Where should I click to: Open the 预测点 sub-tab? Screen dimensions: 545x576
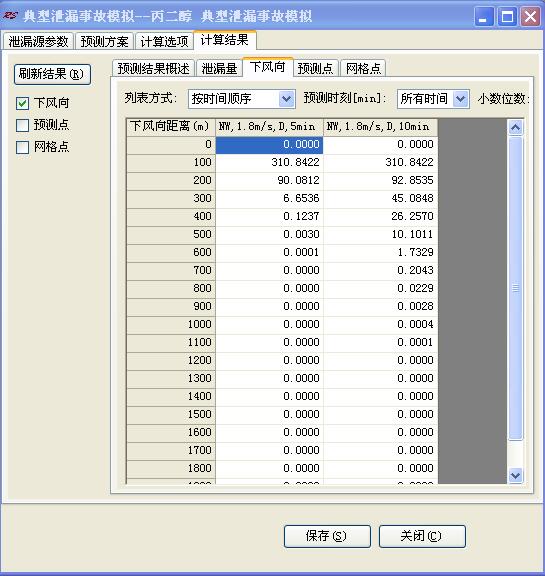pos(315,68)
